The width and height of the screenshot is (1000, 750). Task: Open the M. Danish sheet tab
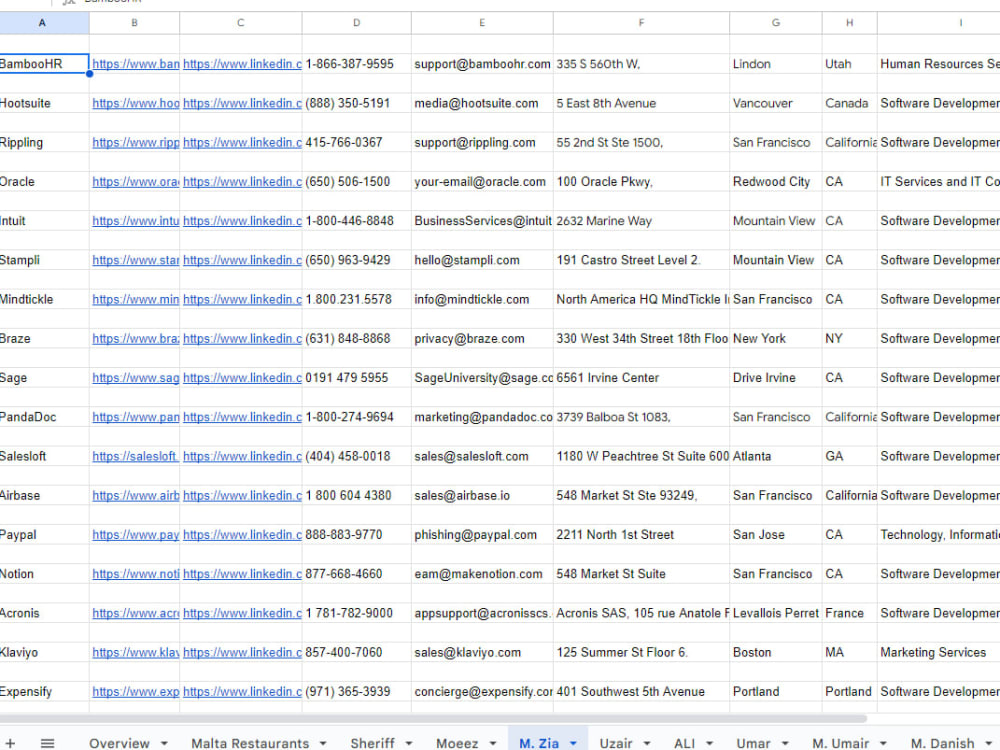pyautogui.click(x=943, y=743)
